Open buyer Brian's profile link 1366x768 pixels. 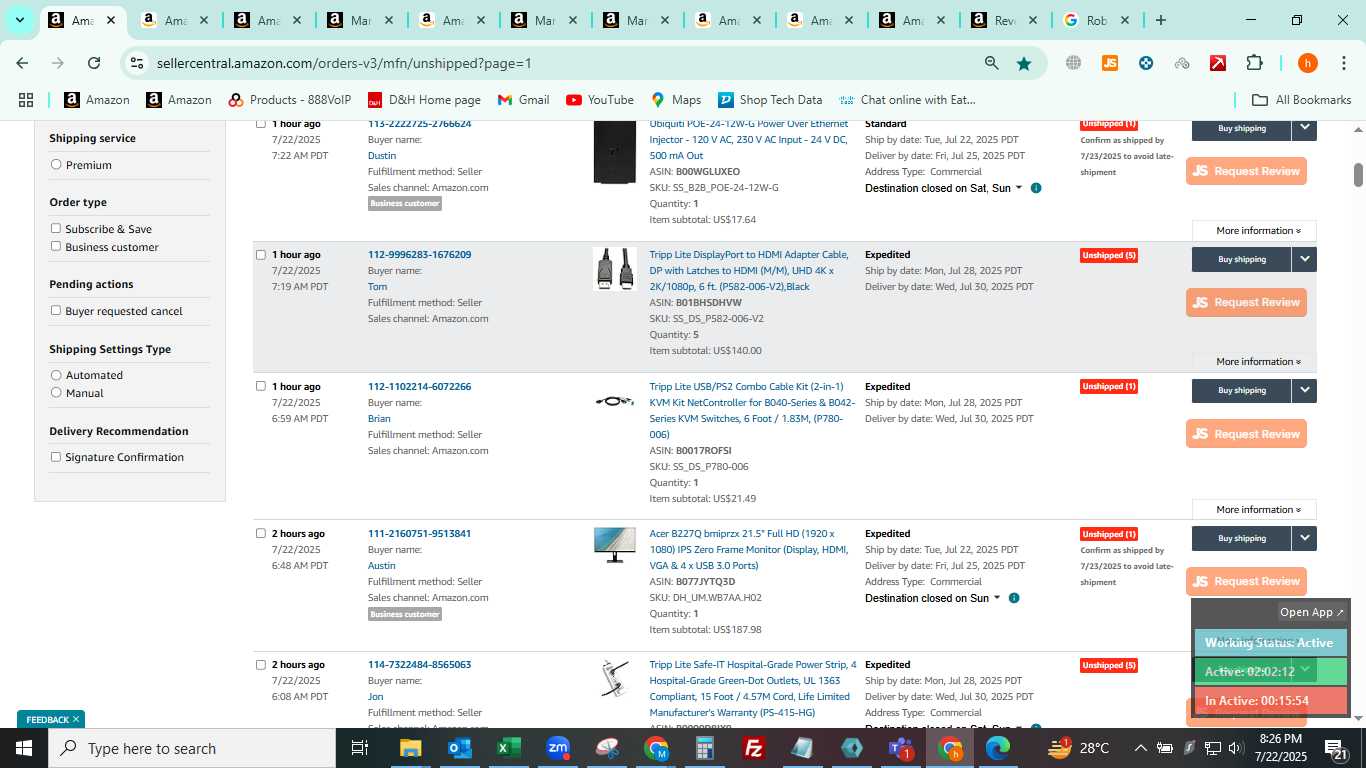click(x=379, y=419)
